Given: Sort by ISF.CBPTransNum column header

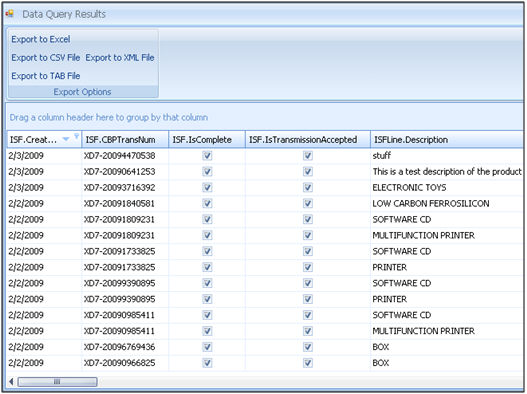Looking at the screenshot, I should pyautogui.click(x=125, y=140).
